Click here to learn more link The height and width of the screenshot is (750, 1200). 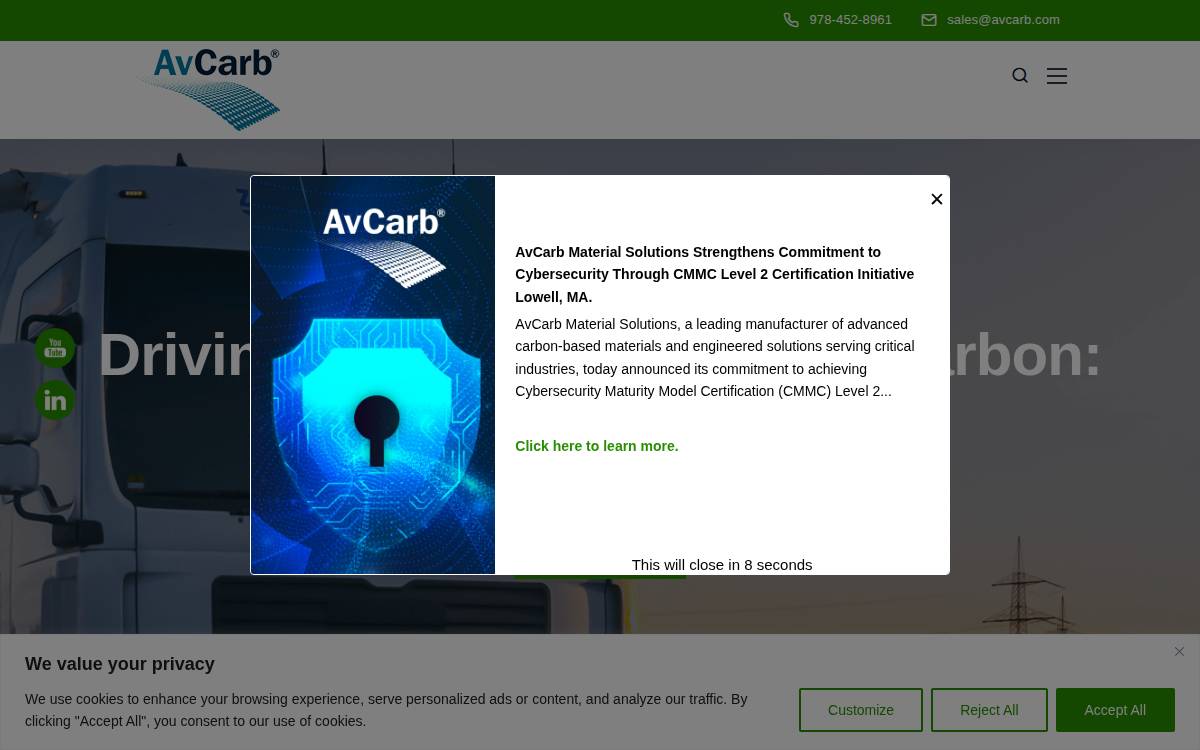pos(597,446)
